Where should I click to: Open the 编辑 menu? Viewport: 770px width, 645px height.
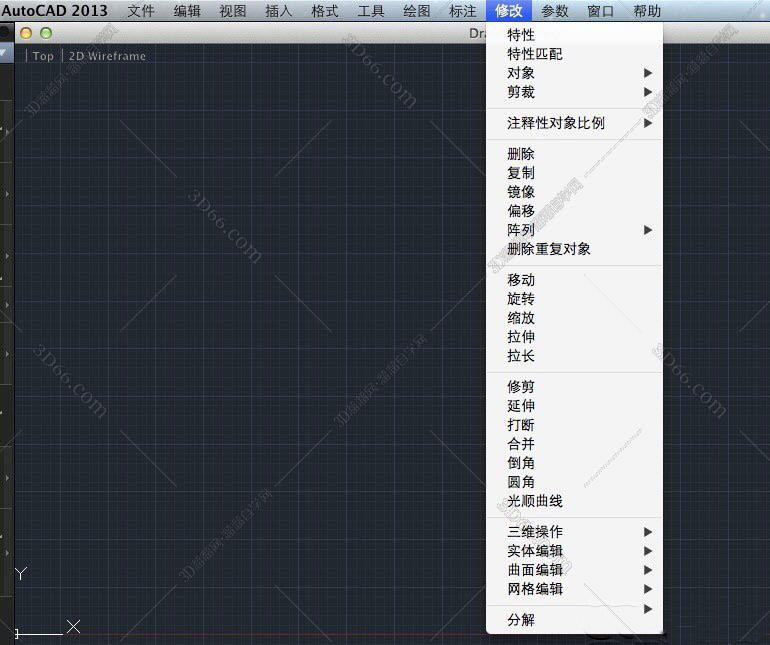coord(187,11)
